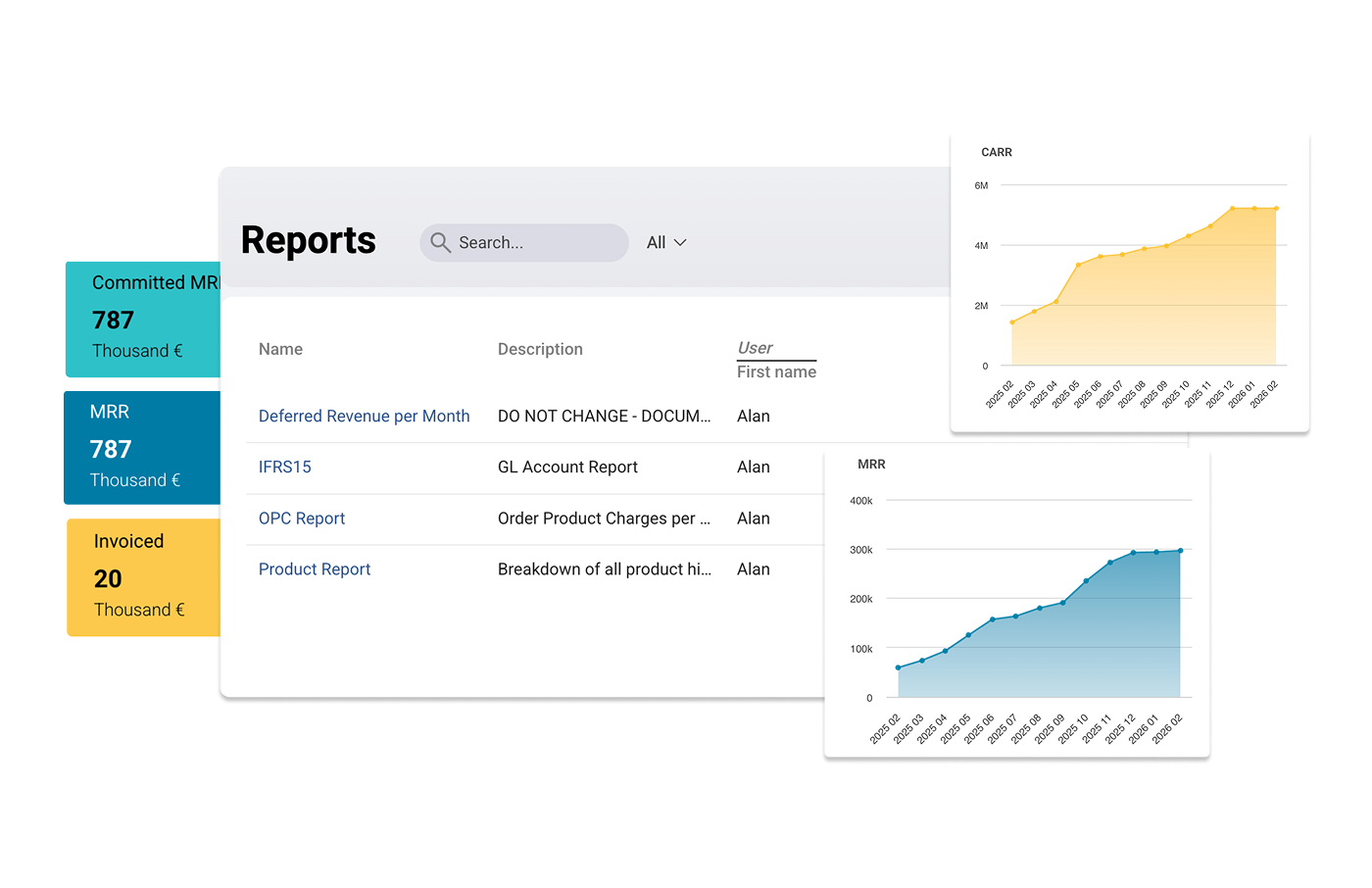Select the yellow Invoiced metric card
Screen dimensions: 1372x888
tap(143, 577)
